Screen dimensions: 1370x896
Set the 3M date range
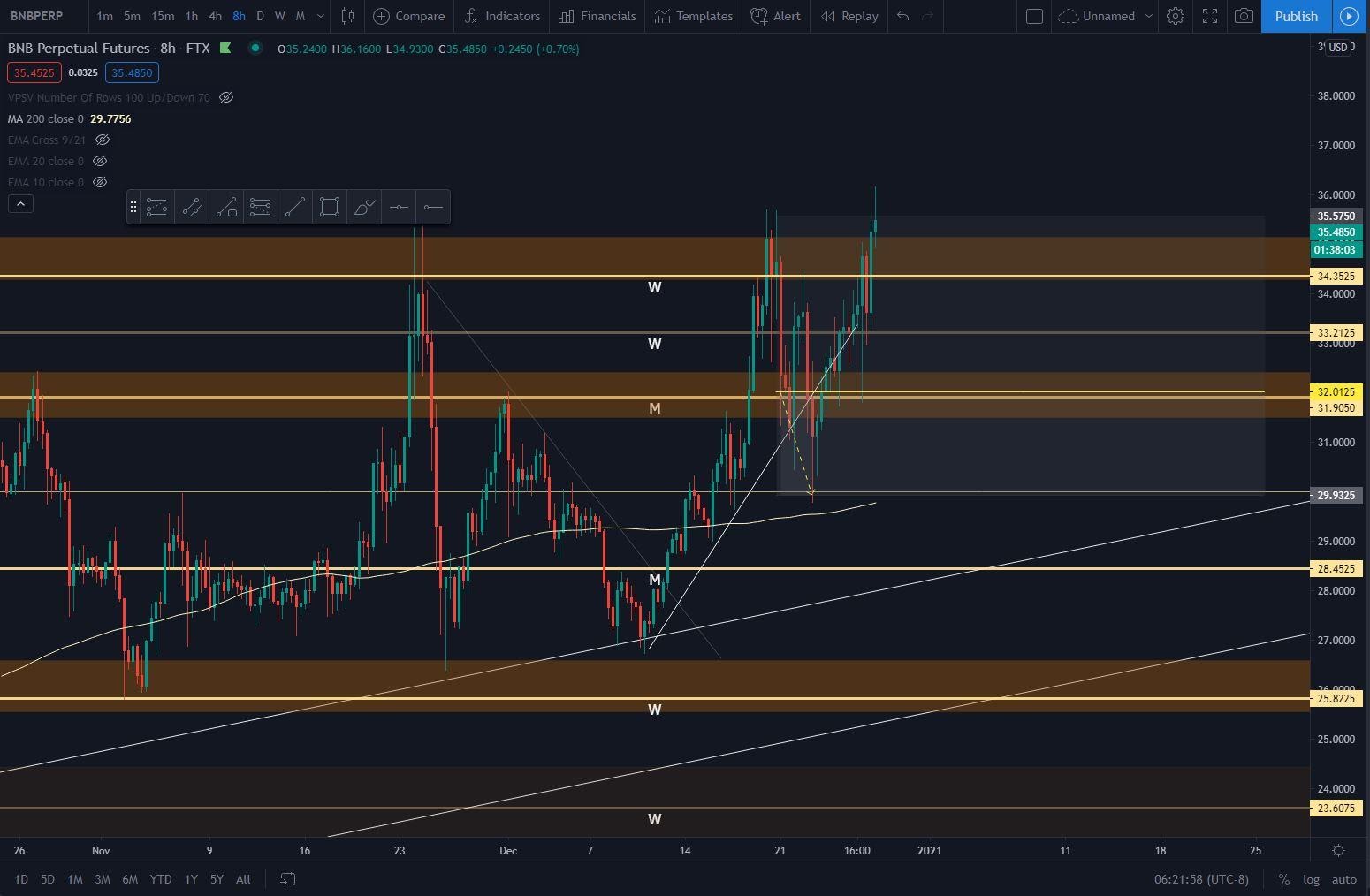pyautogui.click(x=103, y=879)
